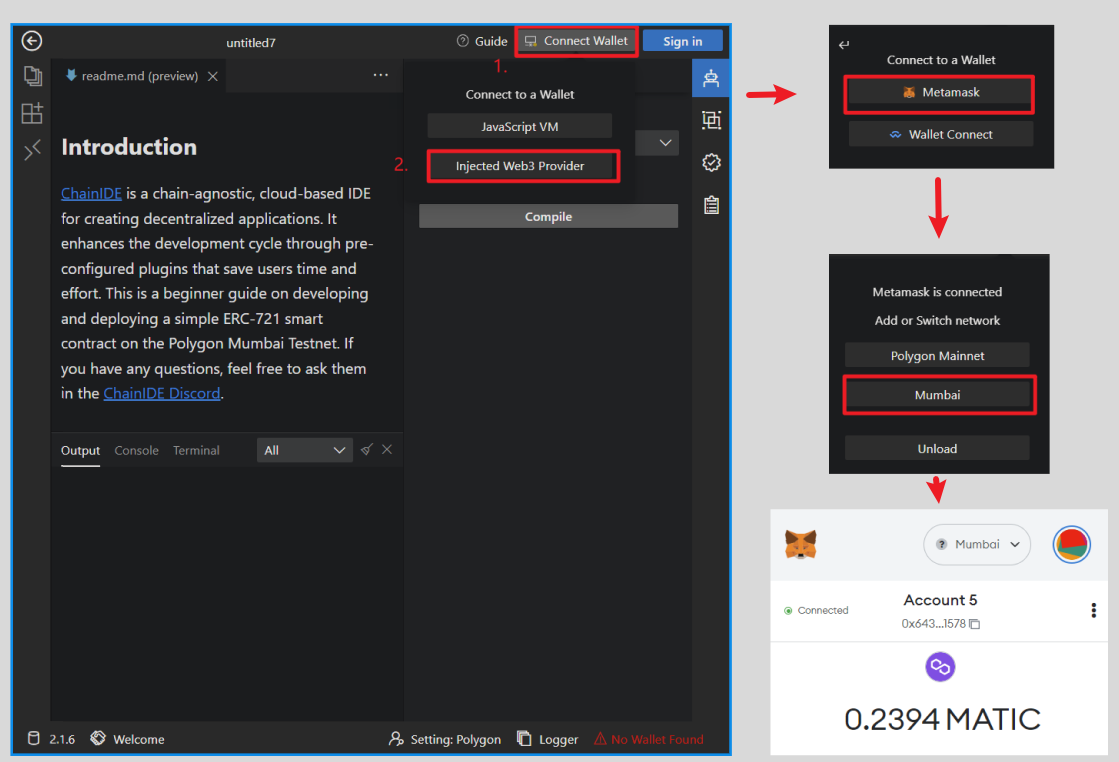Viewport: 1119px width, 762px height.
Task: Click the Sign in button
Action: (x=682, y=41)
